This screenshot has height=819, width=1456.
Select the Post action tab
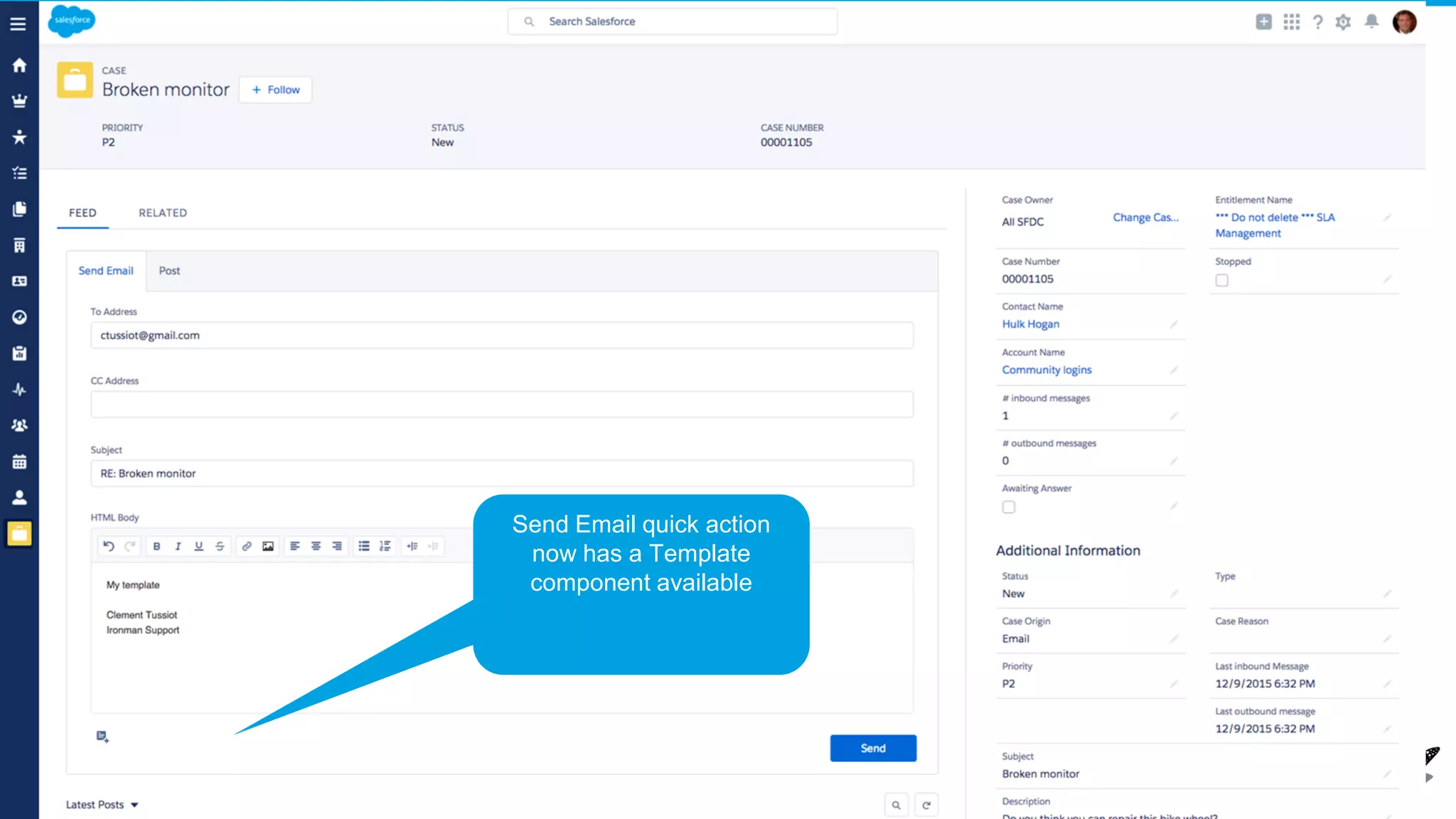tap(169, 271)
